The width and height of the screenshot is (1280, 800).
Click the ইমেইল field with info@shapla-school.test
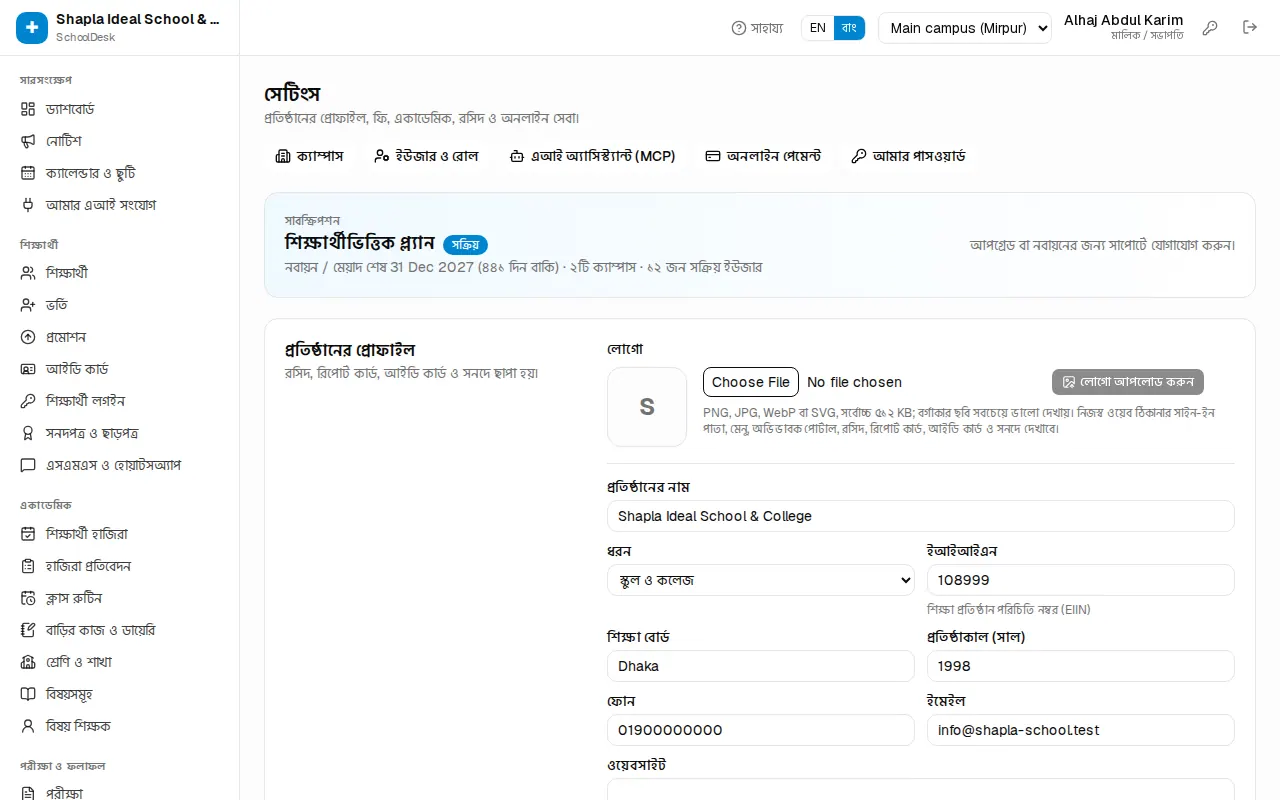coord(1081,730)
